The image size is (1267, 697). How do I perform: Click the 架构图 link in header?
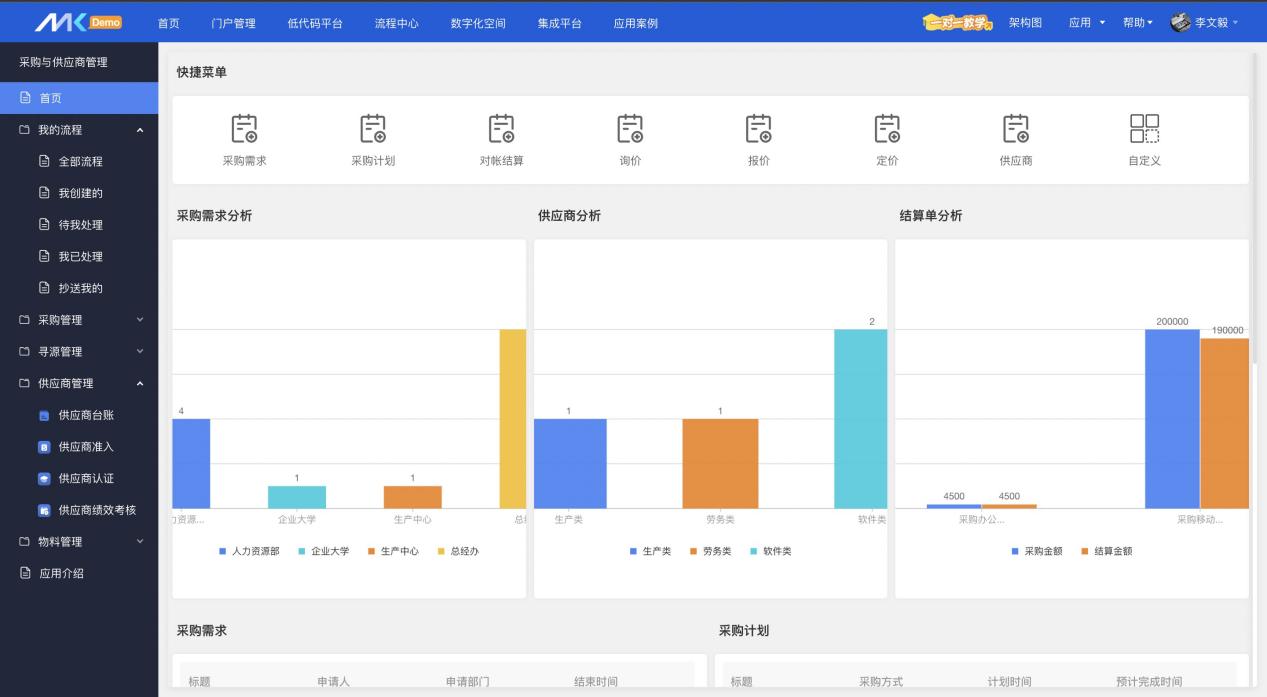1025,23
